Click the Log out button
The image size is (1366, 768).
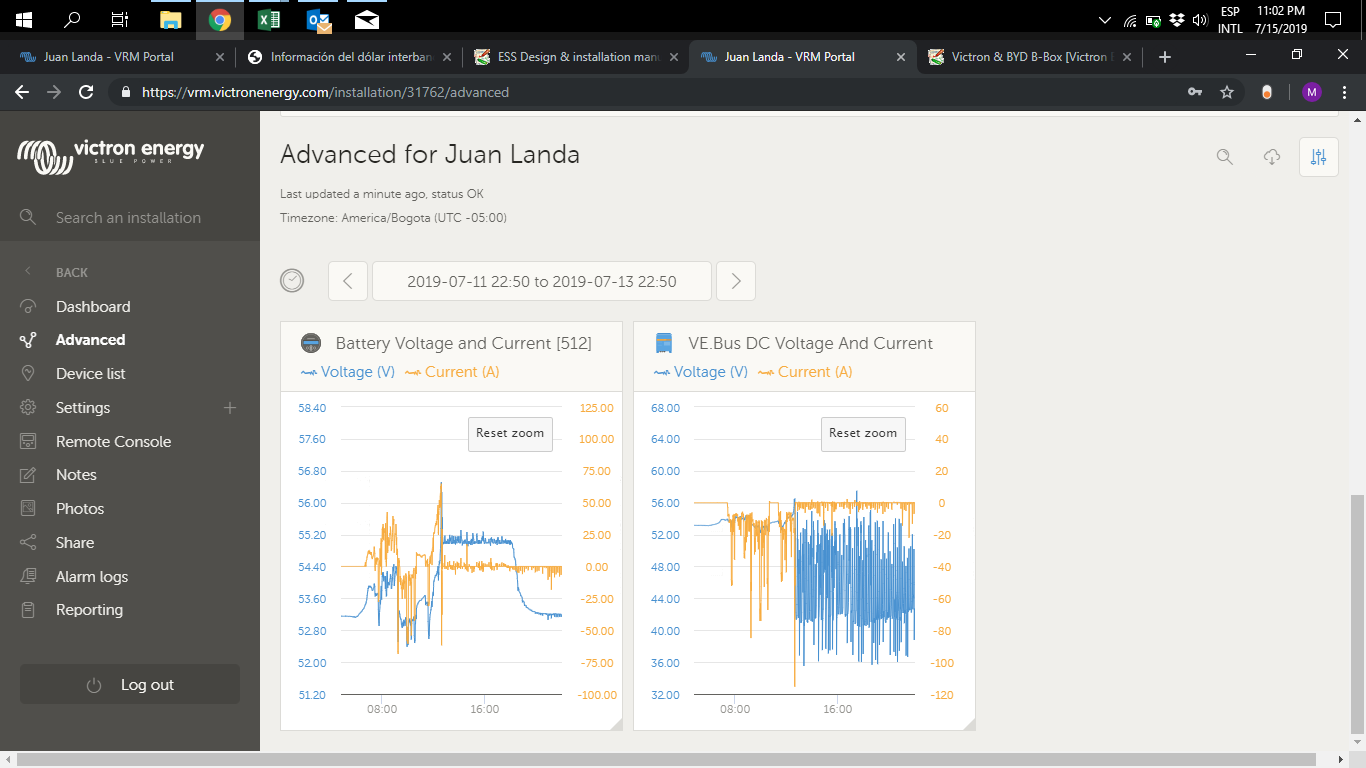tap(130, 685)
